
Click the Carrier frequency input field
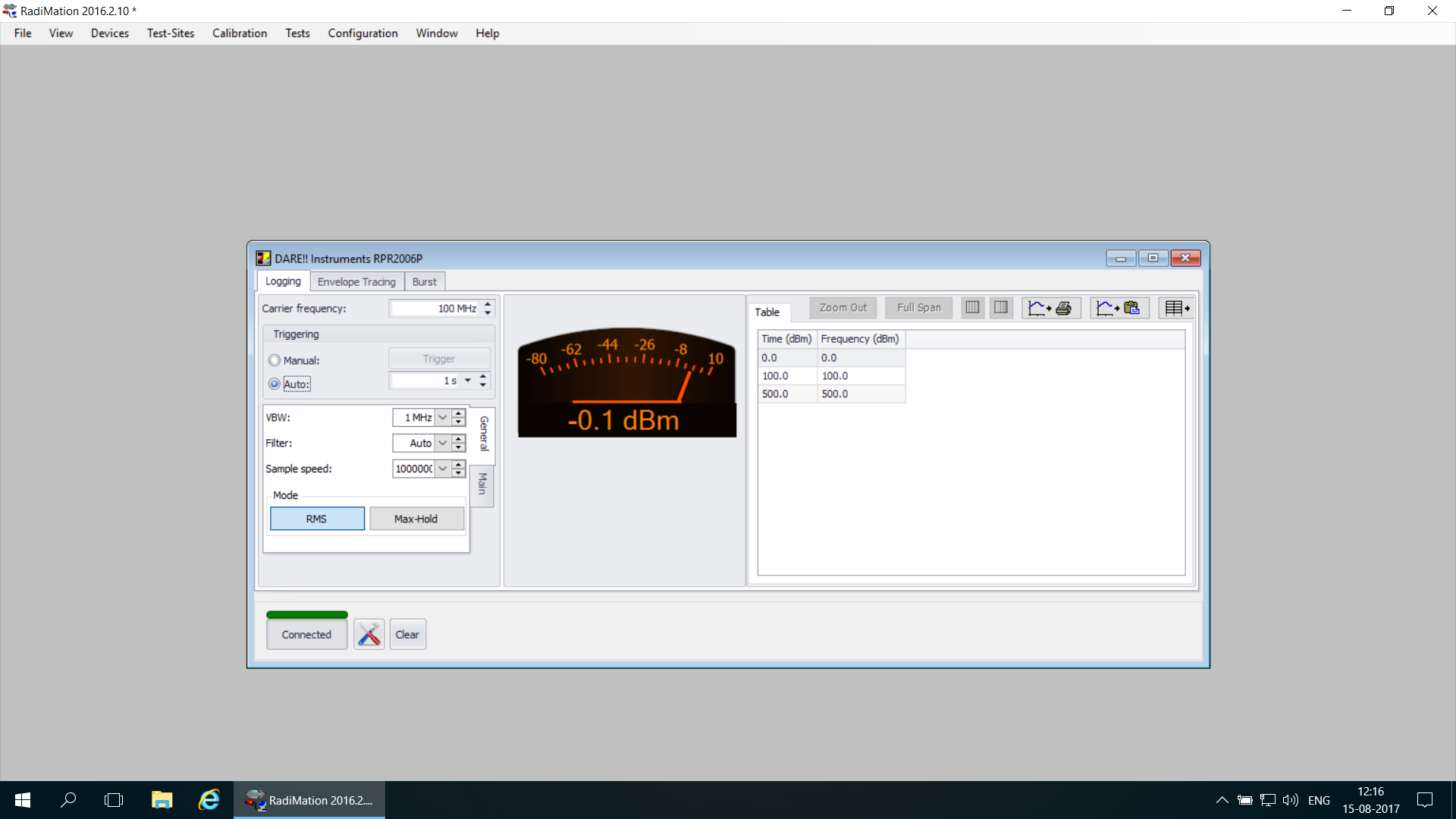pos(435,308)
